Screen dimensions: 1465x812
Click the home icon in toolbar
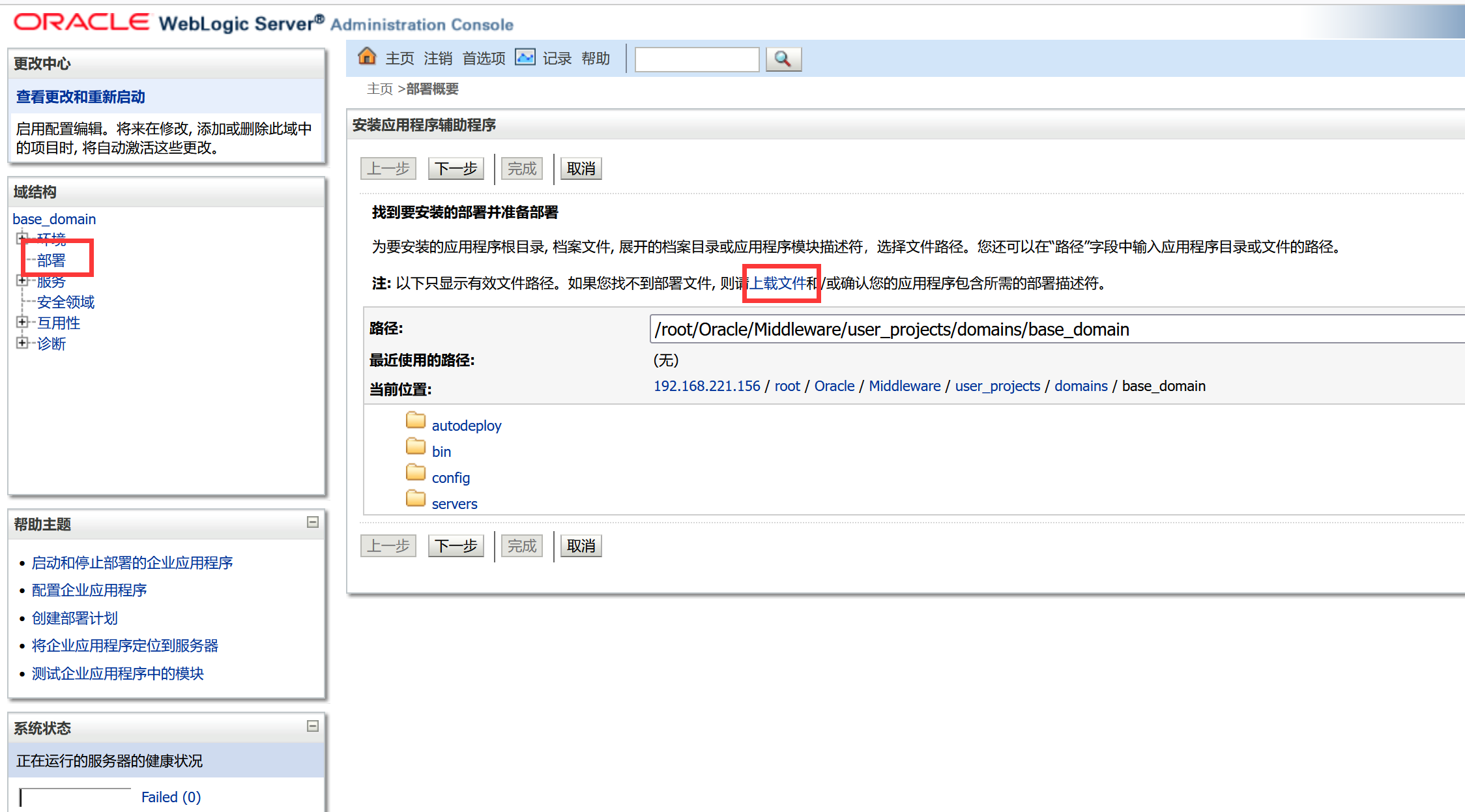click(367, 57)
